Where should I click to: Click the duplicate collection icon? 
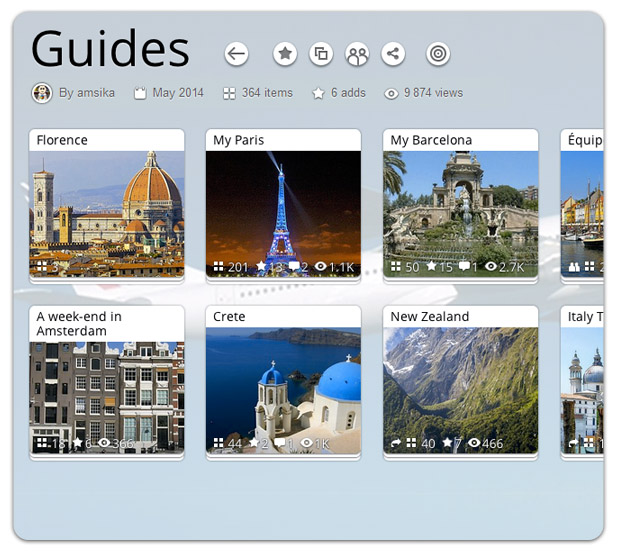321,54
